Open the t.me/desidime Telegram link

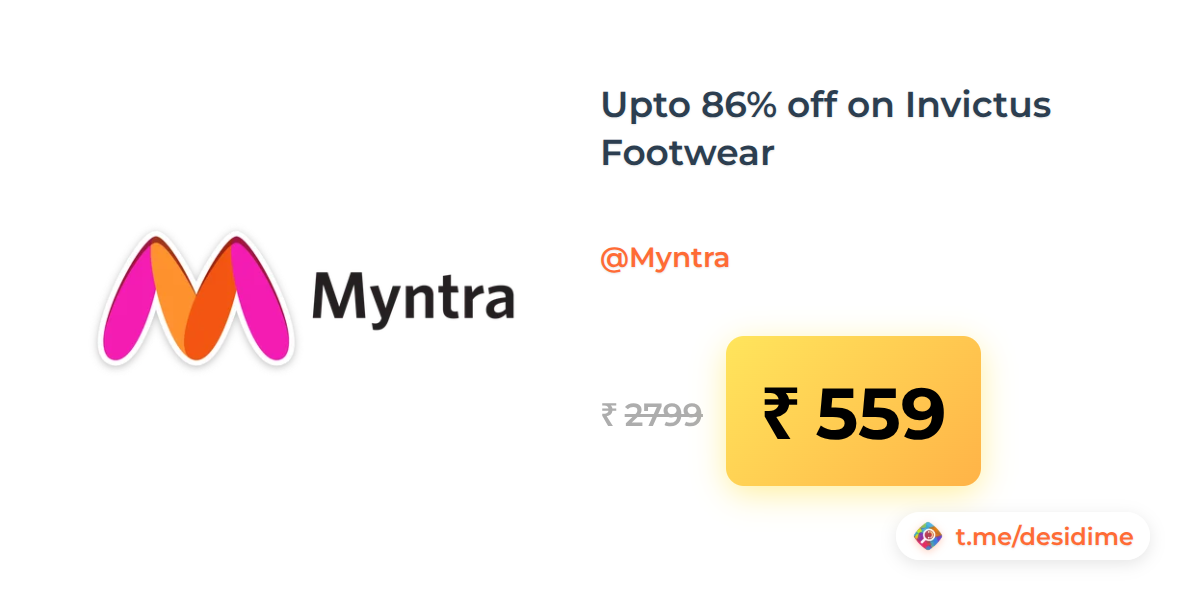[x=1044, y=537]
